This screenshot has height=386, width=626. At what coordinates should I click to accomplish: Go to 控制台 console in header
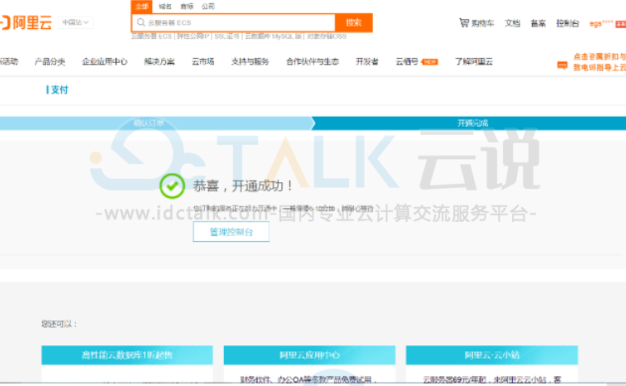pyautogui.click(x=567, y=23)
